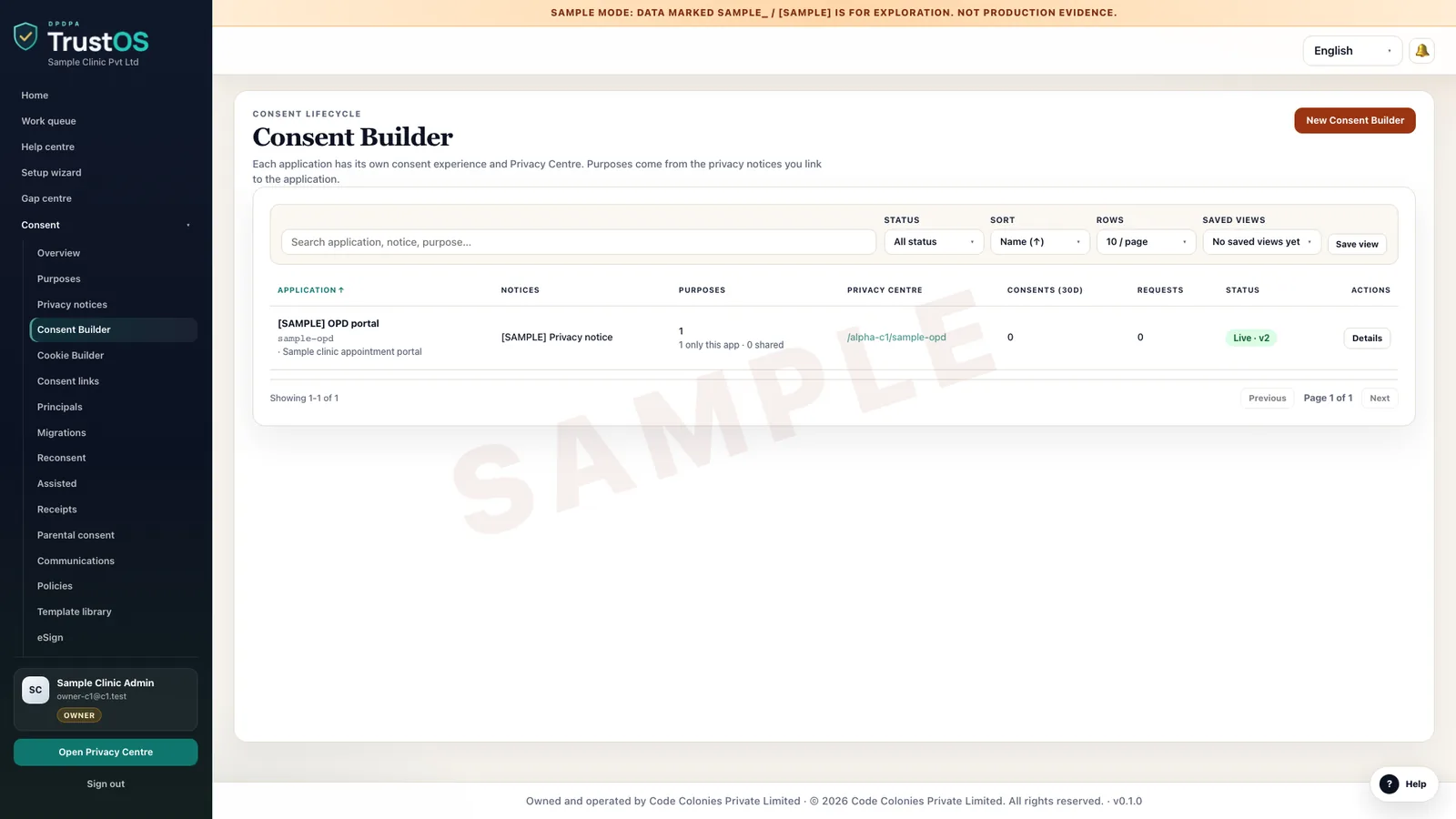Open Principals in the sidebar

click(x=59, y=407)
